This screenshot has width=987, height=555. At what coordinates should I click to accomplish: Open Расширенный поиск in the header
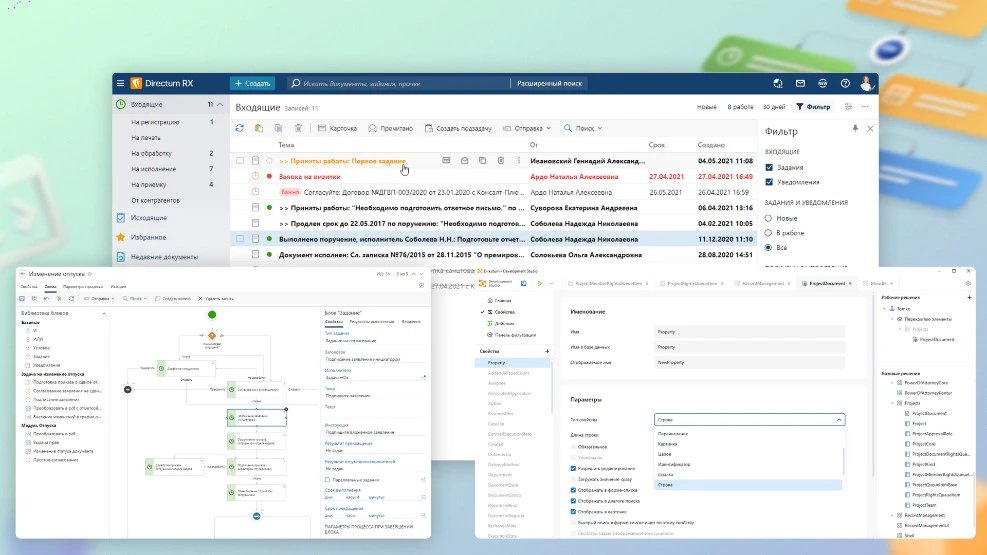(549, 83)
